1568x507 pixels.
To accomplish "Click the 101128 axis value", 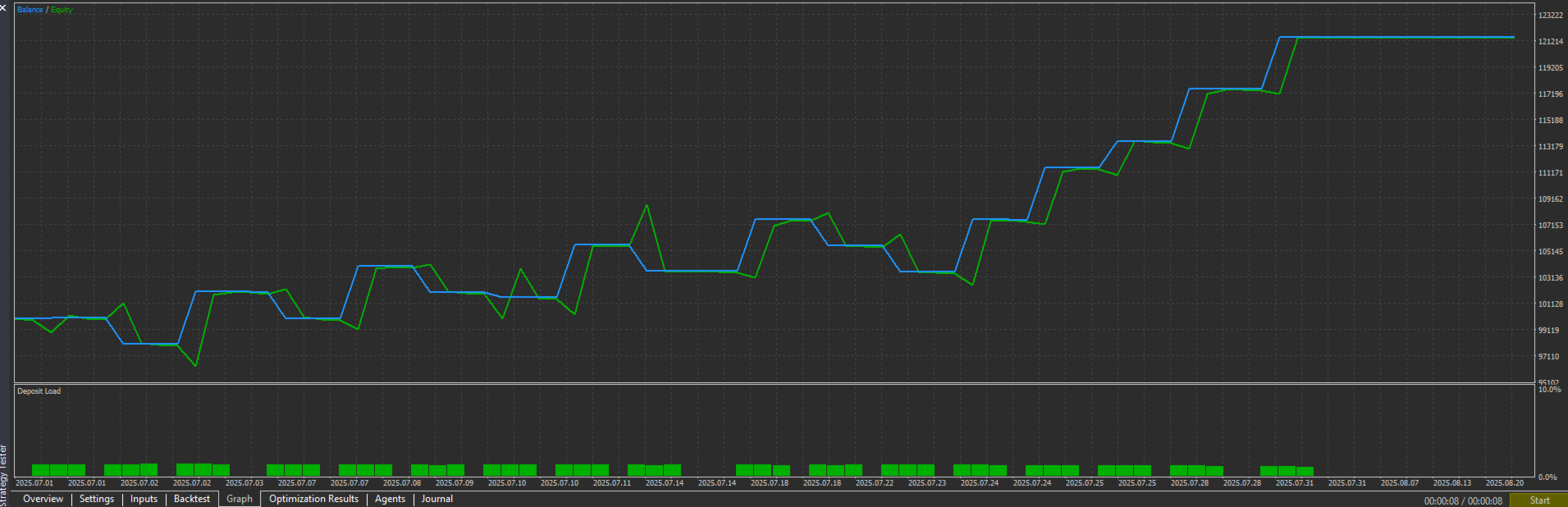I will click(x=1551, y=304).
